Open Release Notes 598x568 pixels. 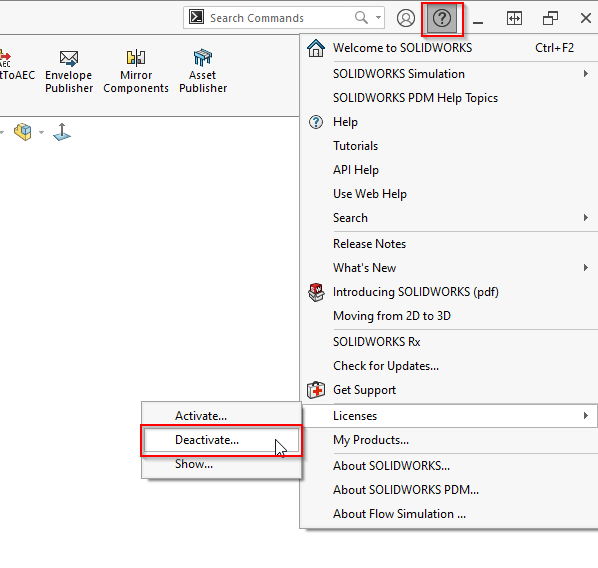(448, 244)
